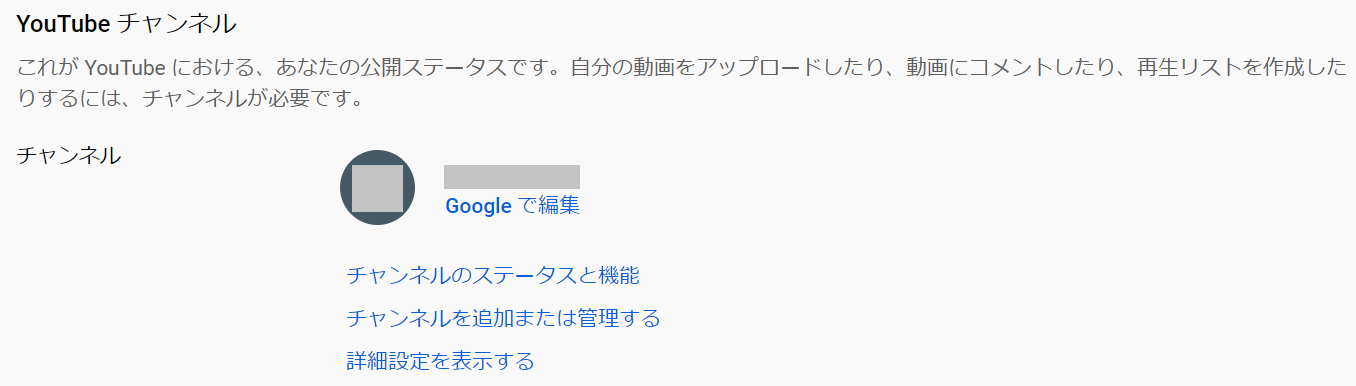Click チャンネルを追加または管理する link
Image resolution: width=1356 pixels, height=386 pixels.
tap(503, 318)
